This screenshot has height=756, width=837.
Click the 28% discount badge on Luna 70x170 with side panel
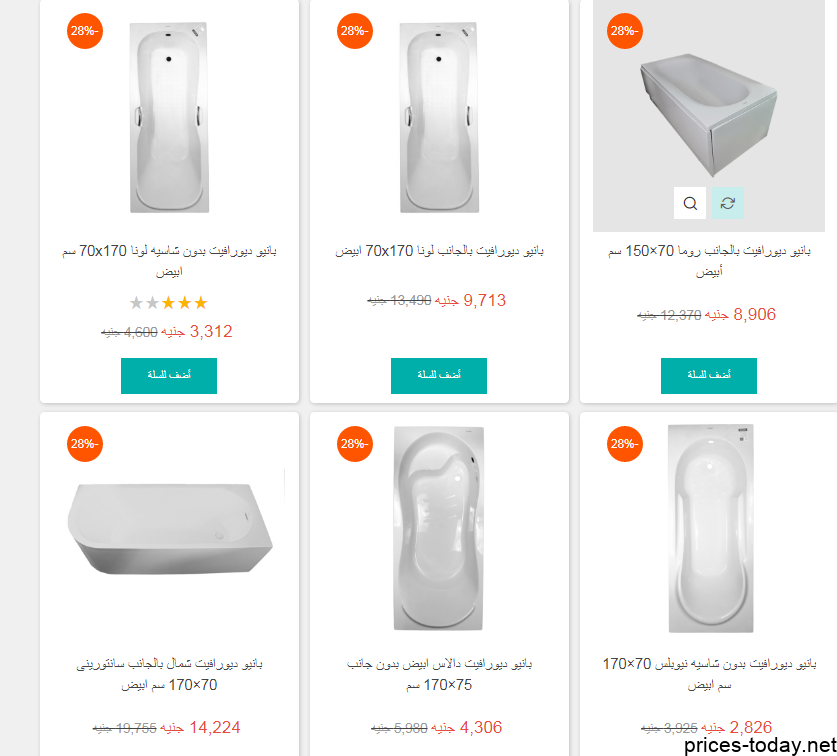pos(355,31)
